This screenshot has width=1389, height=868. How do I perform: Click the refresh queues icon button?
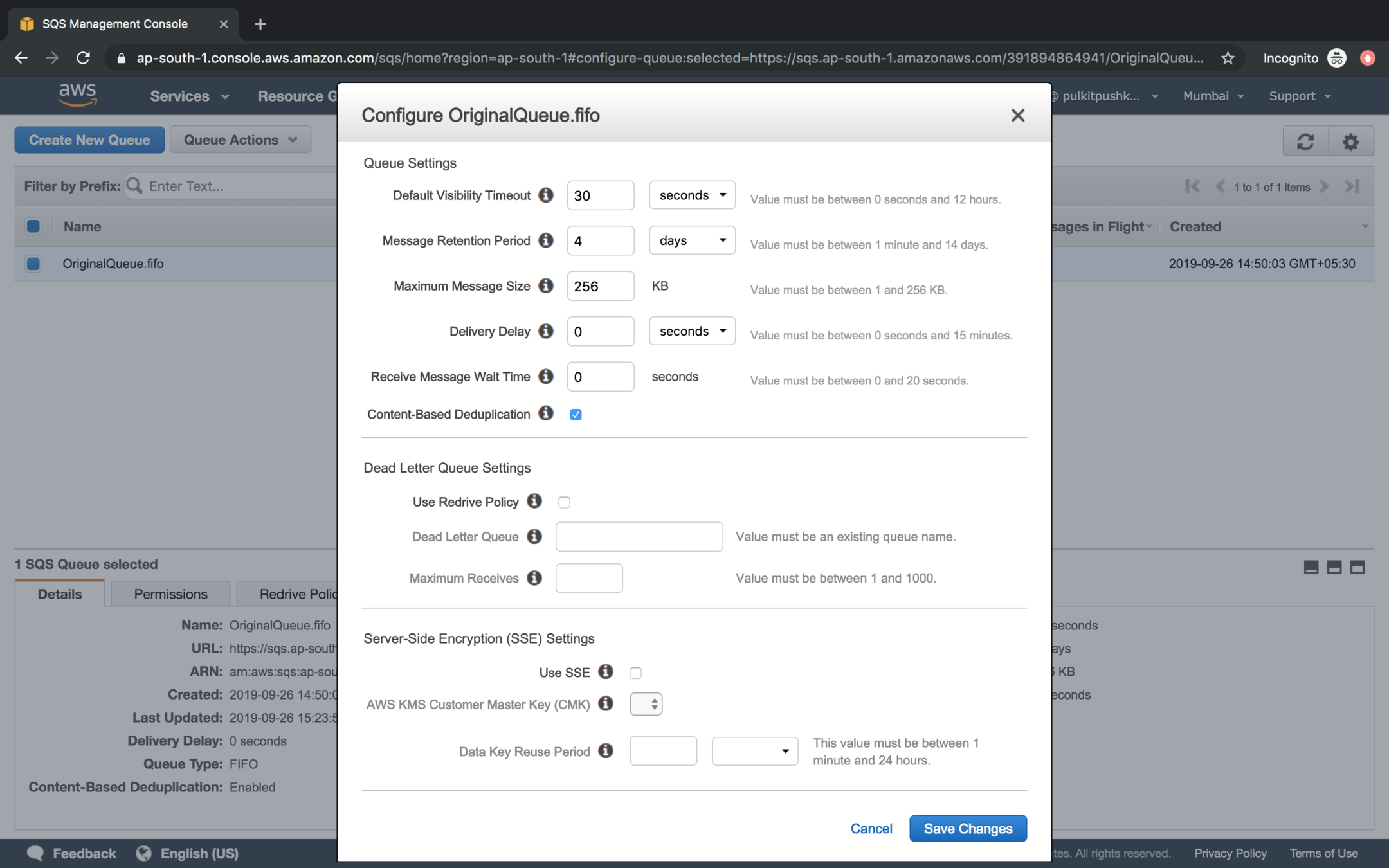tap(1305, 141)
